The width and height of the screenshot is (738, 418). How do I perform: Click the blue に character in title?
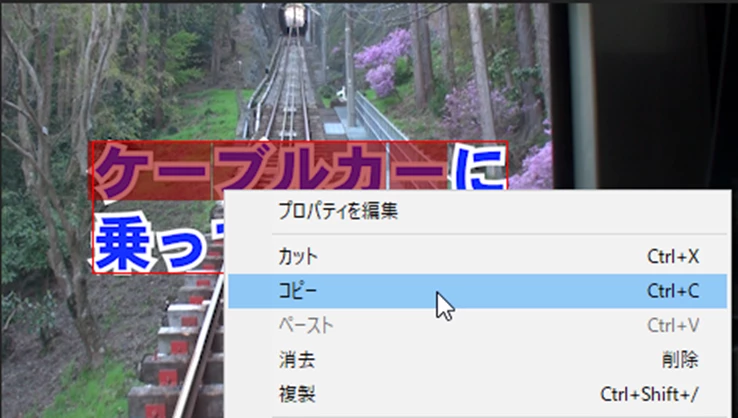[479, 169]
